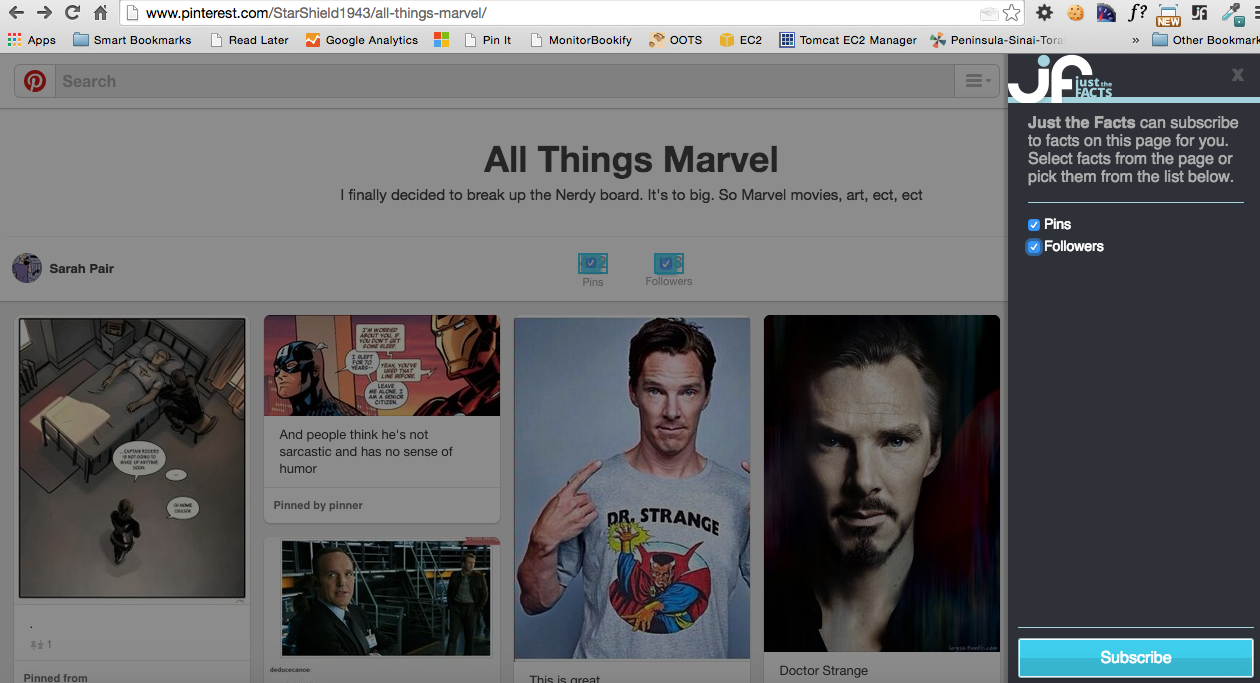Click the Just the Facts logo
This screenshot has width=1260, height=683.
(x=1059, y=79)
